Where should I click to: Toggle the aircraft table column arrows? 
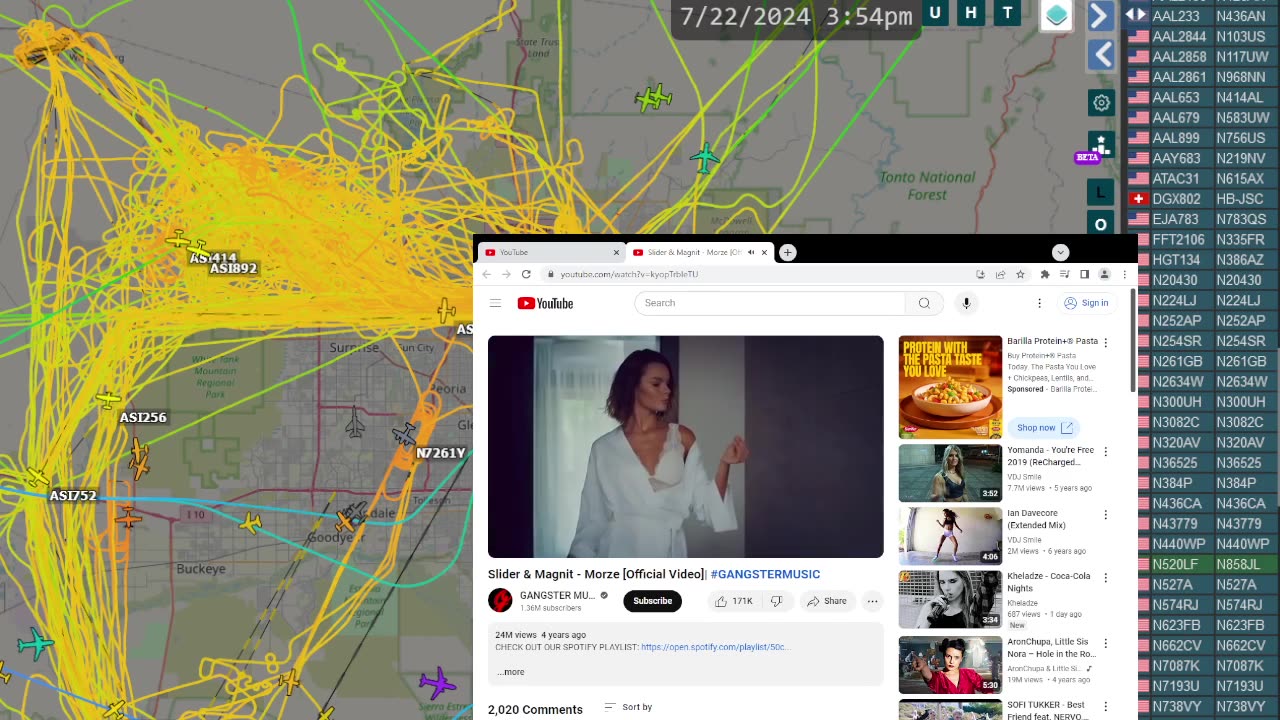point(1135,14)
